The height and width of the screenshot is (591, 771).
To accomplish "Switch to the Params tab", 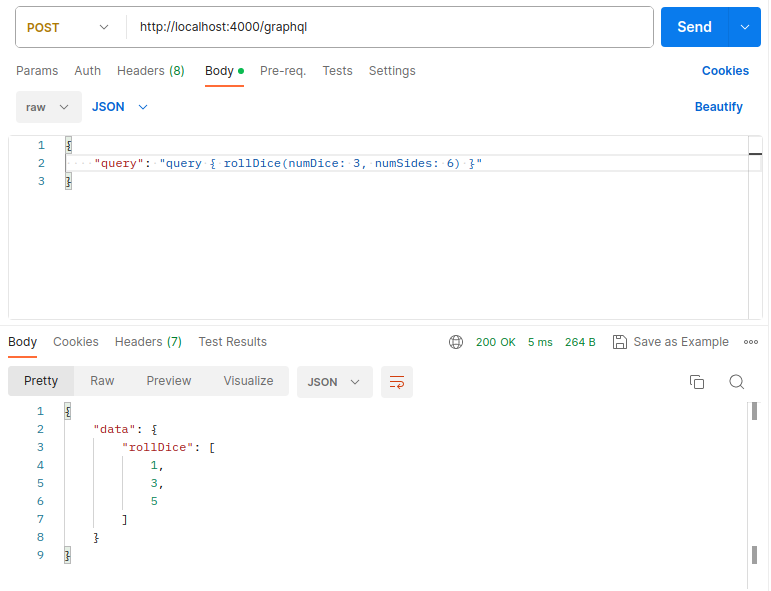I will pyautogui.click(x=37, y=71).
